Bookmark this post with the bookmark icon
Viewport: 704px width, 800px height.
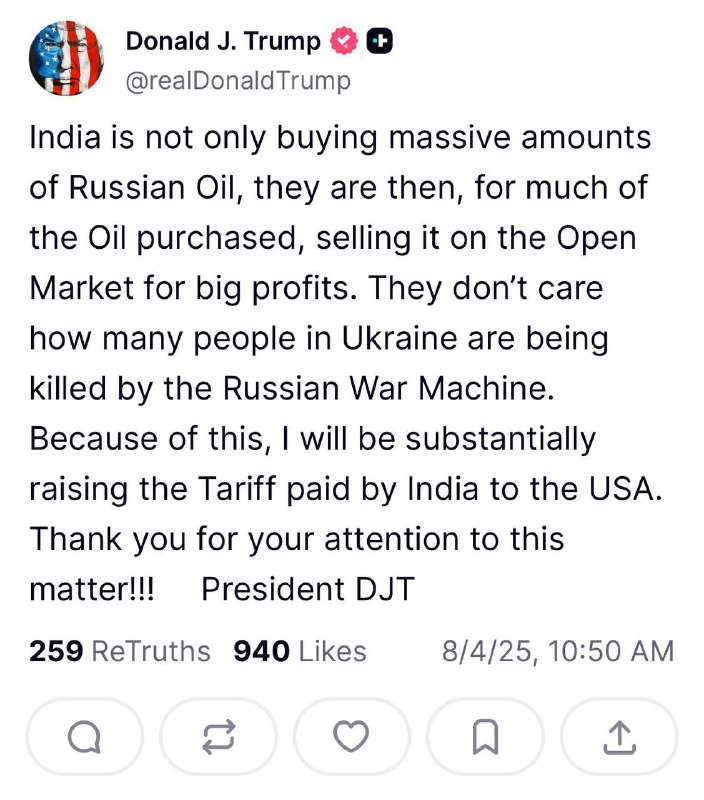(485, 736)
